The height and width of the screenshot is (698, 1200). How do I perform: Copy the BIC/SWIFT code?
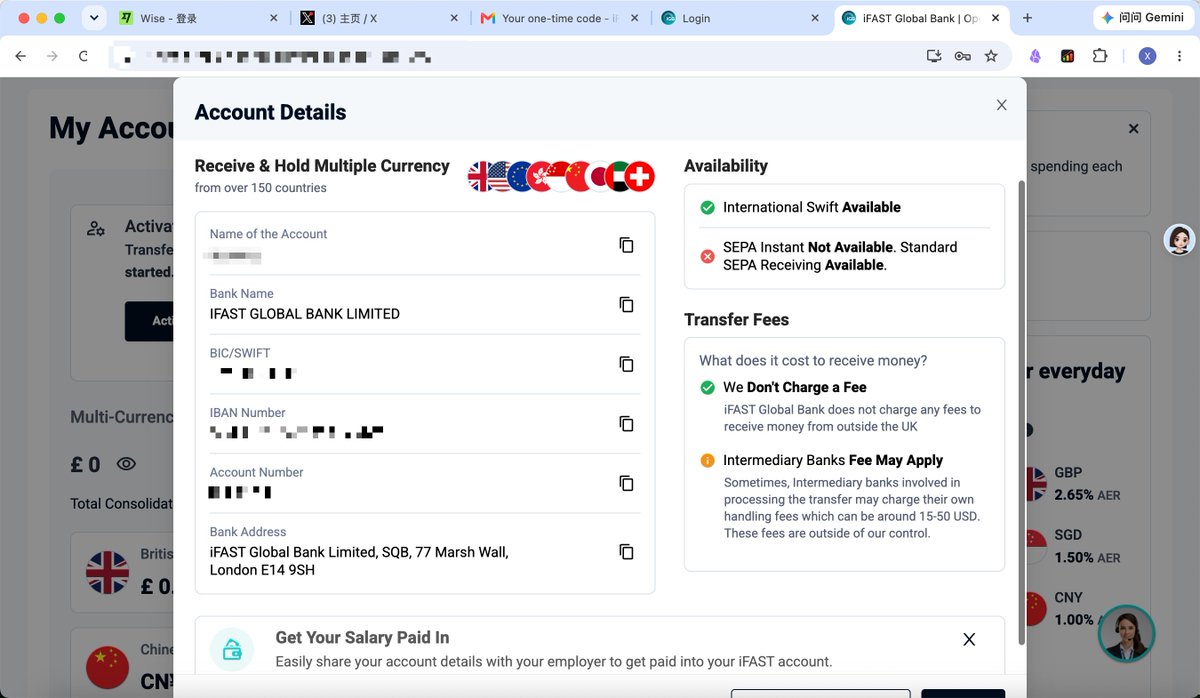pos(626,364)
